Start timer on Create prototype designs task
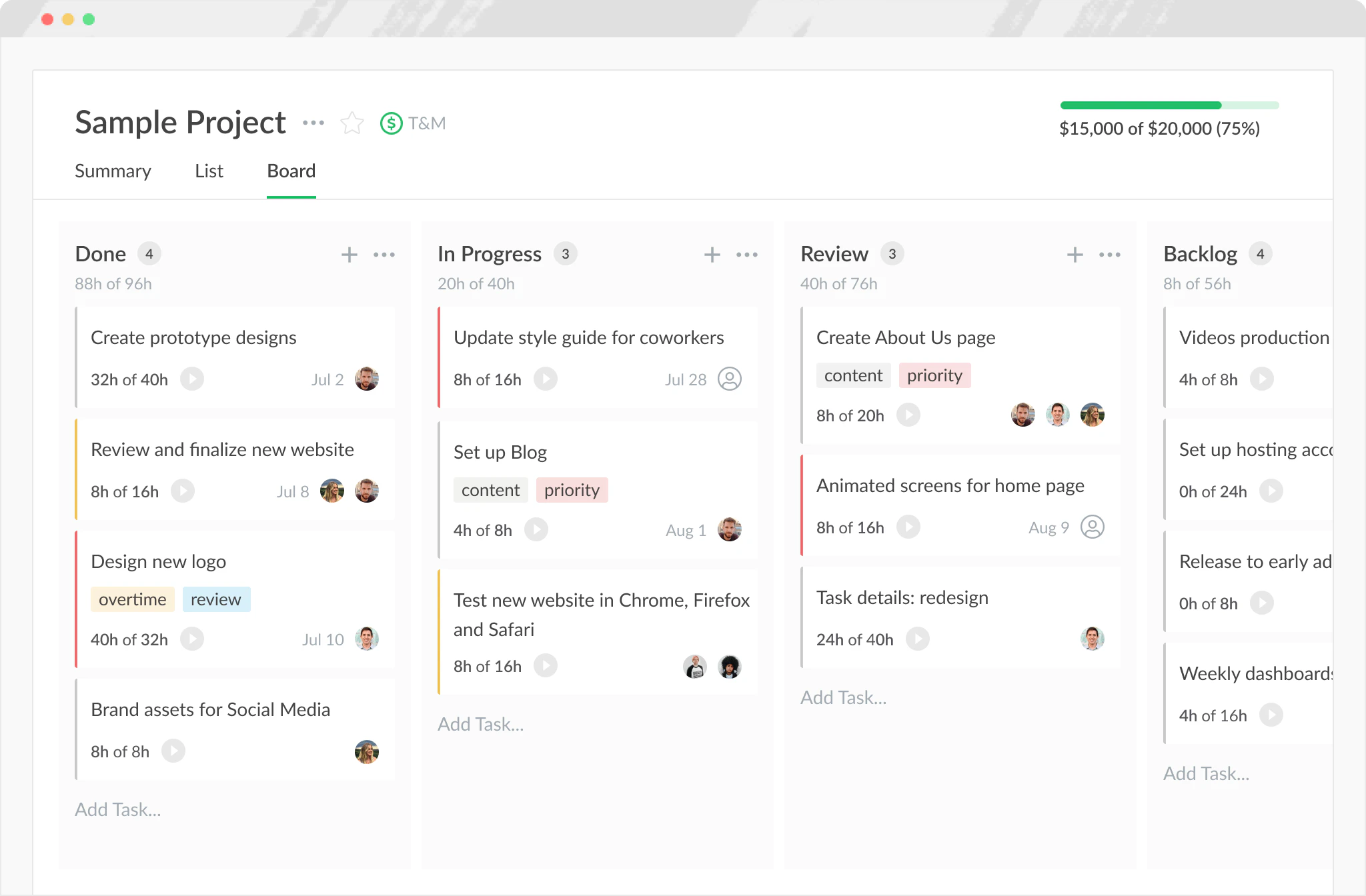 coord(193,379)
